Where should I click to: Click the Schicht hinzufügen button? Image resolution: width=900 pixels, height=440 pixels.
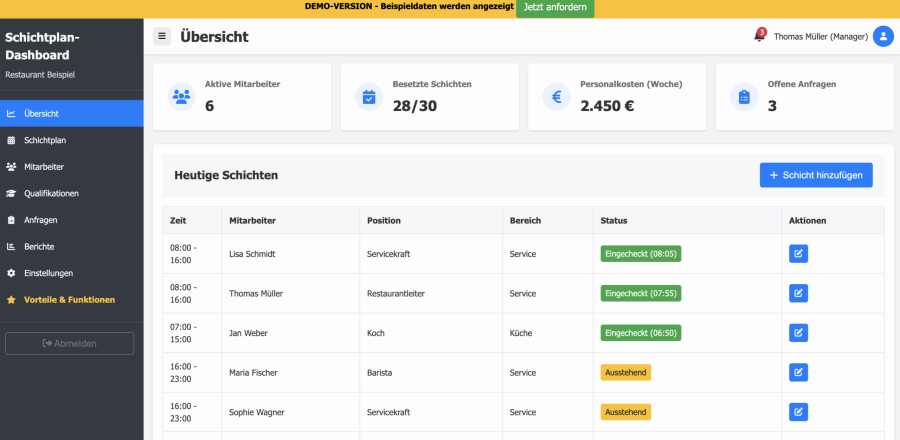pos(816,175)
